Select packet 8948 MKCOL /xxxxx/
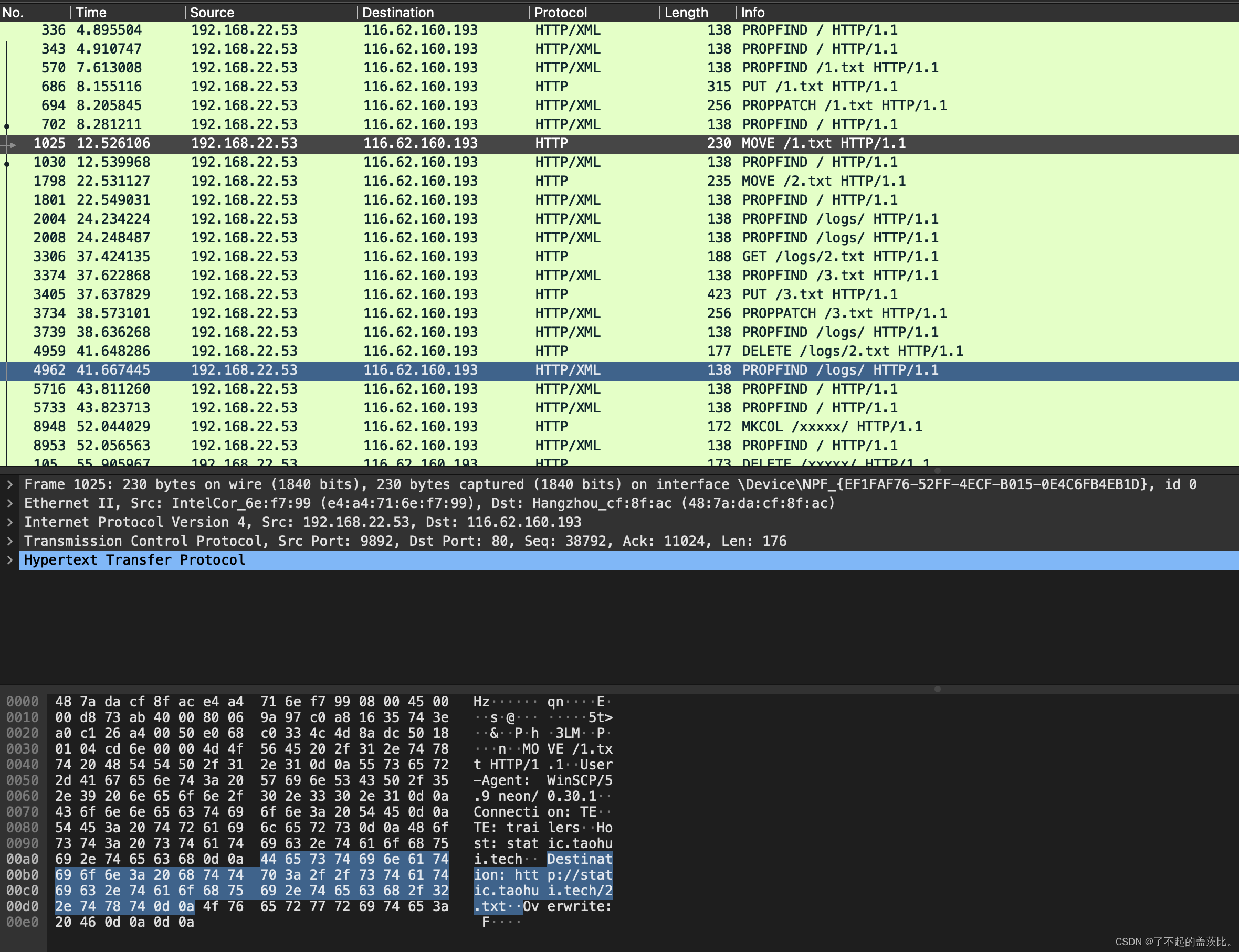This screenshot has width=1239, height=952. click(619, 427)
